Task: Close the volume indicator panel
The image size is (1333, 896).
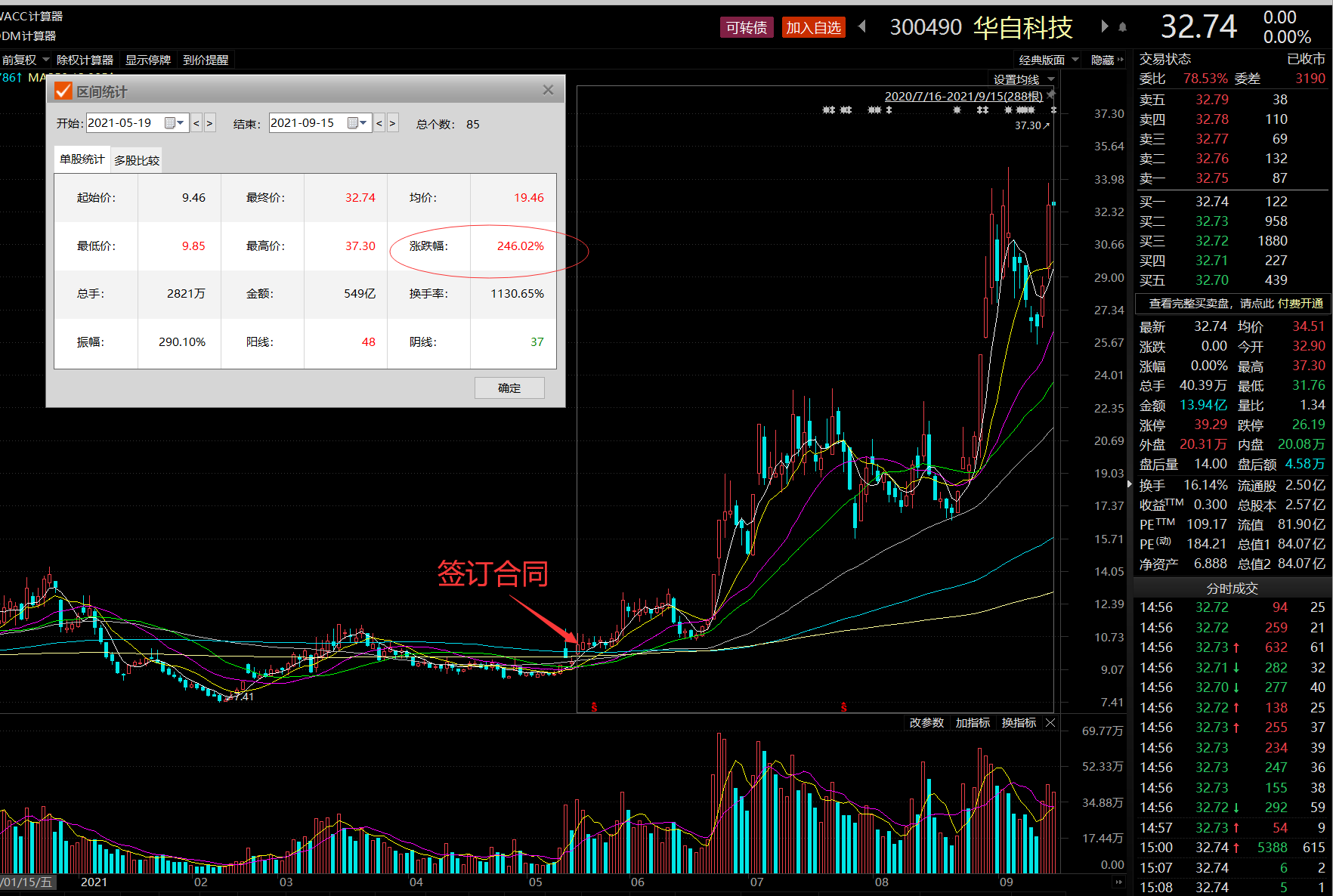Action: (1050, 723)
